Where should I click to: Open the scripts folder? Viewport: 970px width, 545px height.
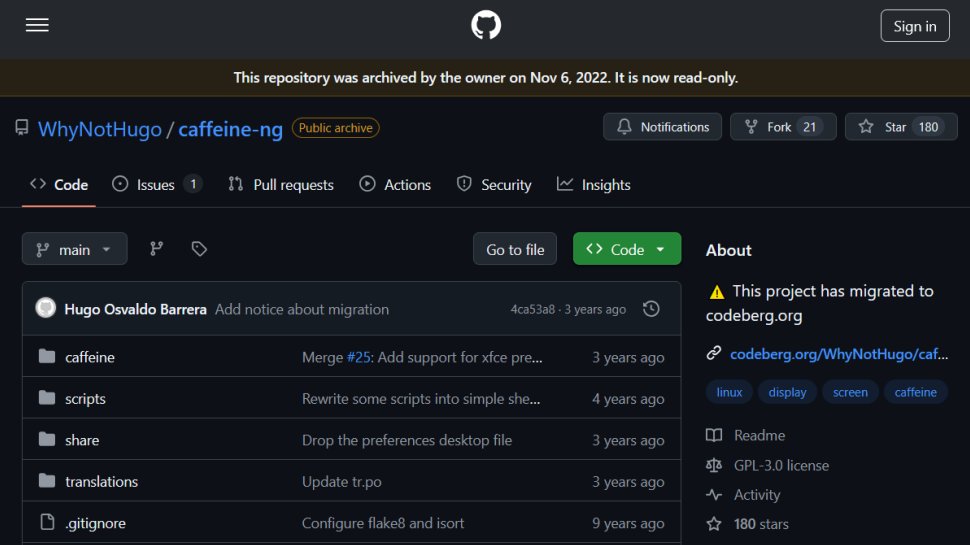tap(85, 398)
